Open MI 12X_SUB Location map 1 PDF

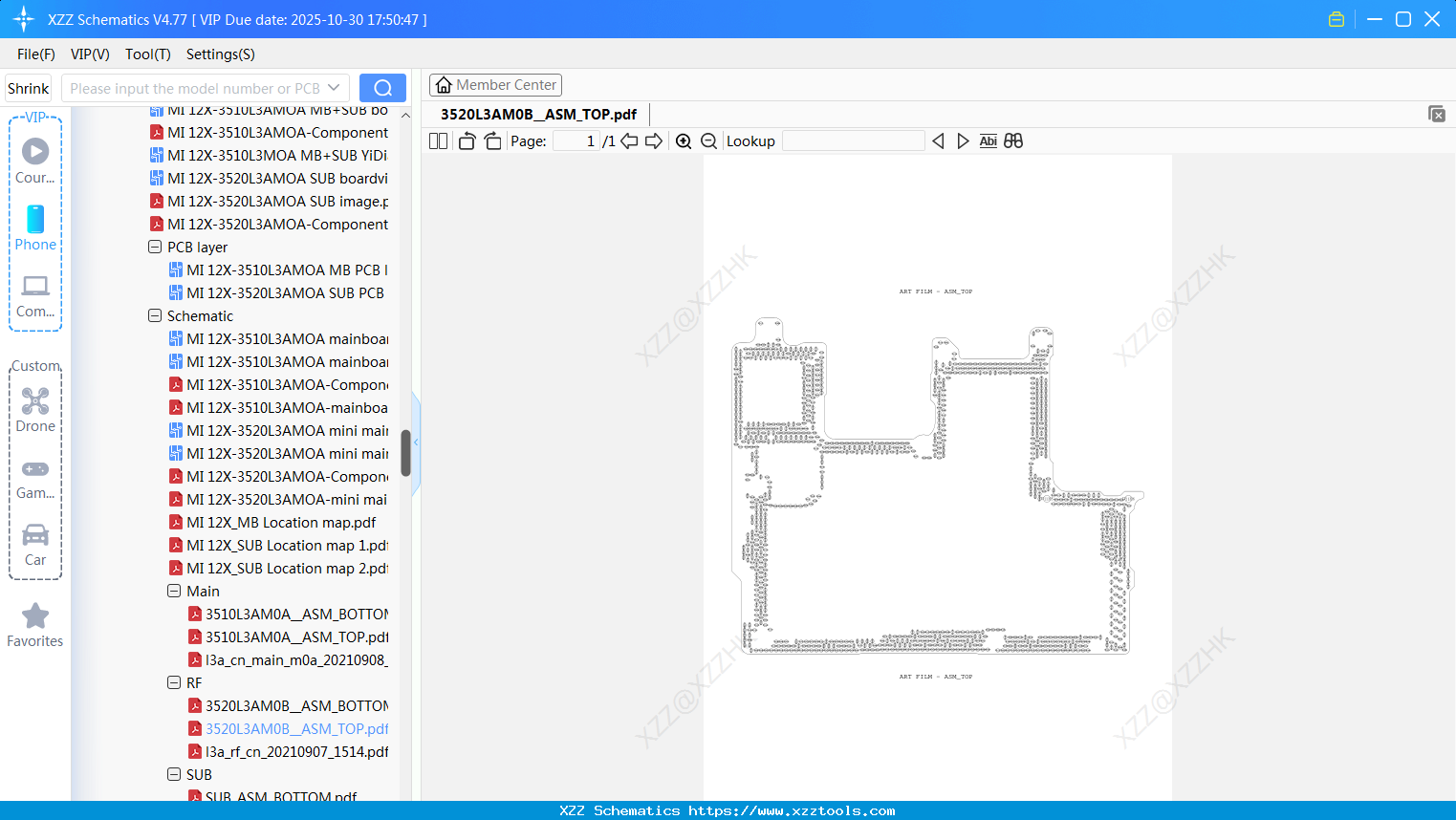[x=278, y=545]
